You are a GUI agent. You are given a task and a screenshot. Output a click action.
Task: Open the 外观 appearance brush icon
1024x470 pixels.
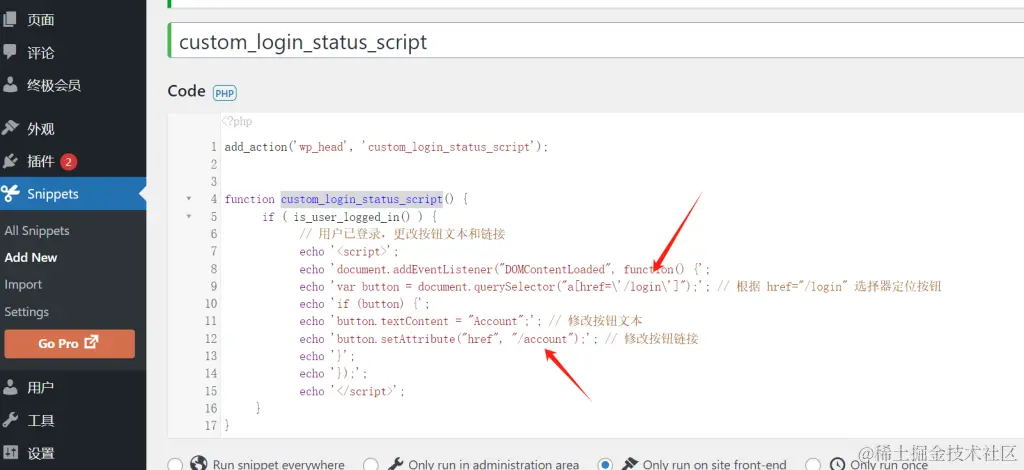(x=9, y=128)
